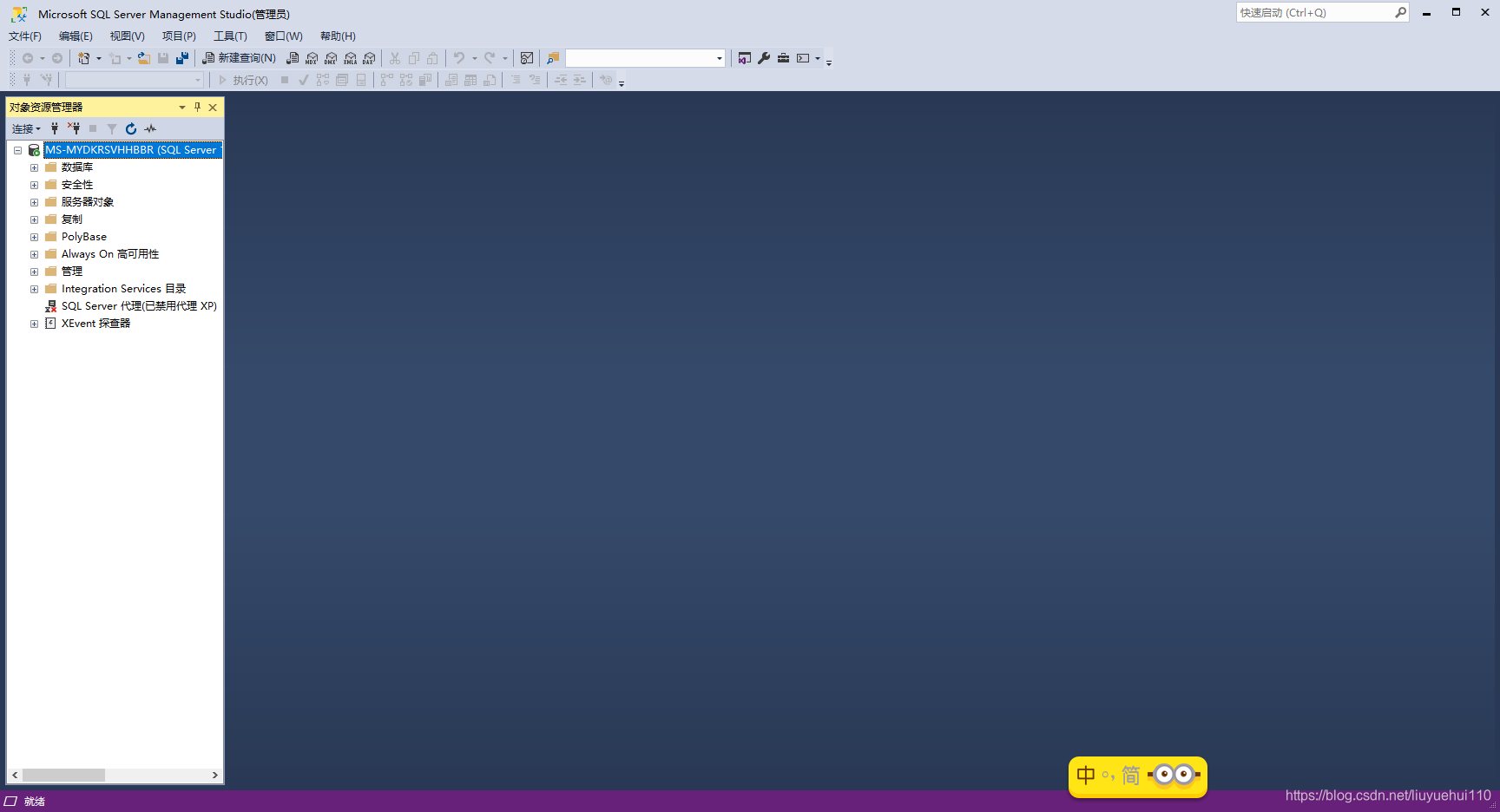Open the Find combo box dropdown arrow

pyautogui.click(x=719, y=58)
